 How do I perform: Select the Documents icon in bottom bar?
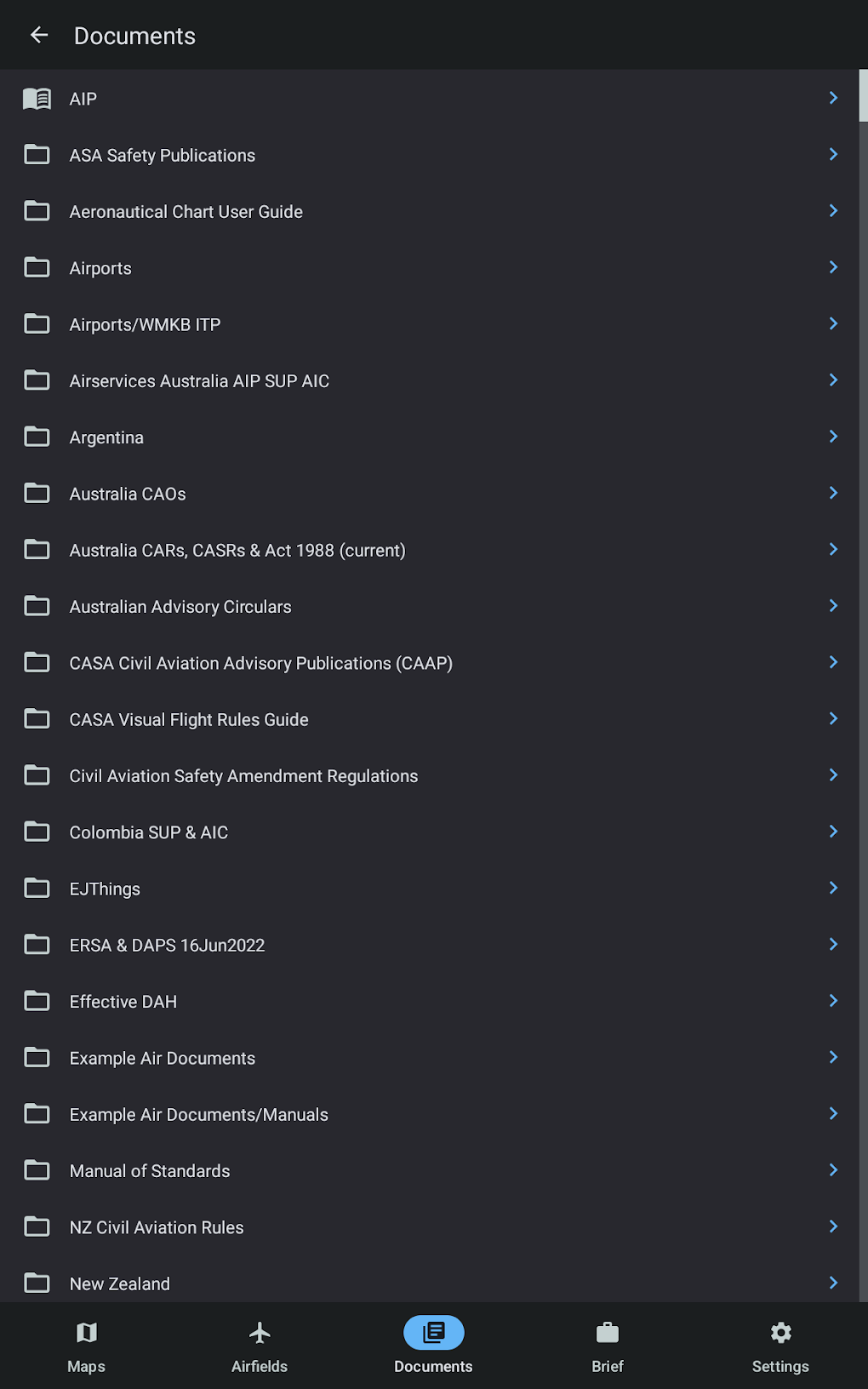433,1333
